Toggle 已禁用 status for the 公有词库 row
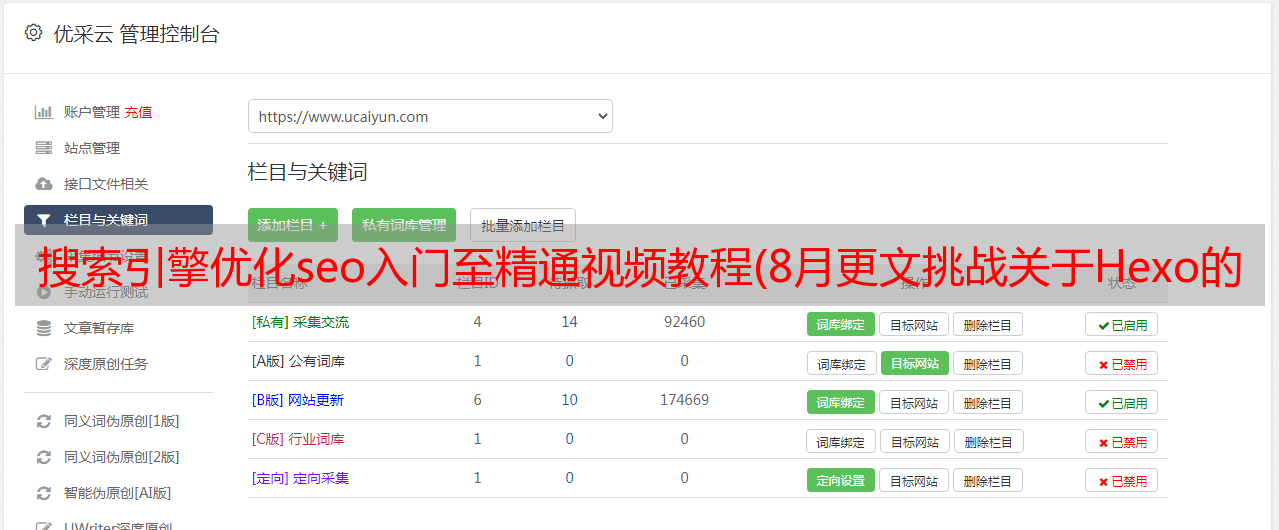Image resolution: width=1279 pixels, height=530 pixels. click(x=1122, y=363)
